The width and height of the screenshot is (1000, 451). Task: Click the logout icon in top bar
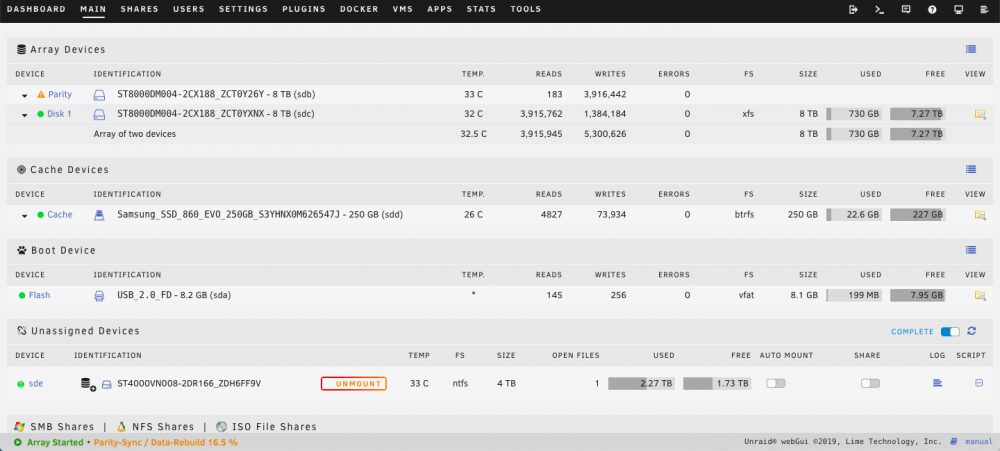854,10
